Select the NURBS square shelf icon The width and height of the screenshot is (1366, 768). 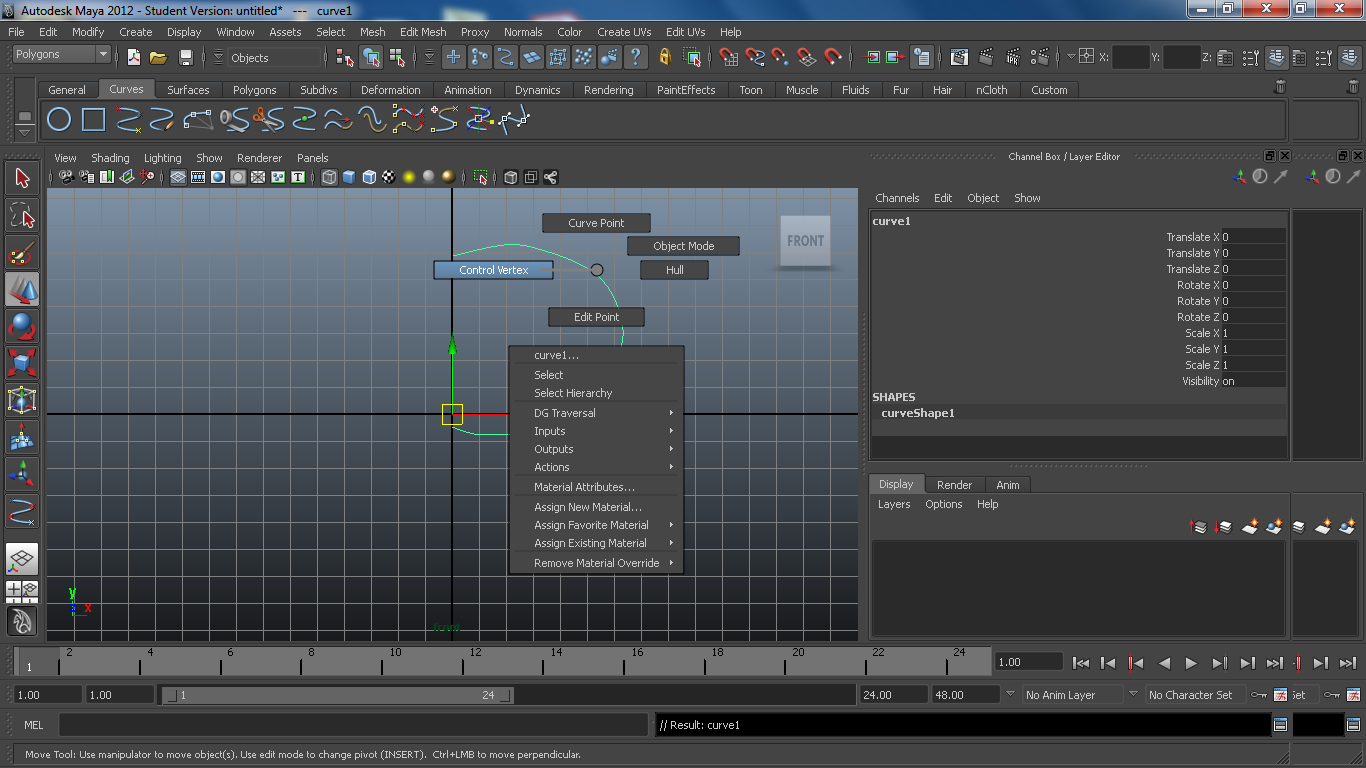(93, 121)
